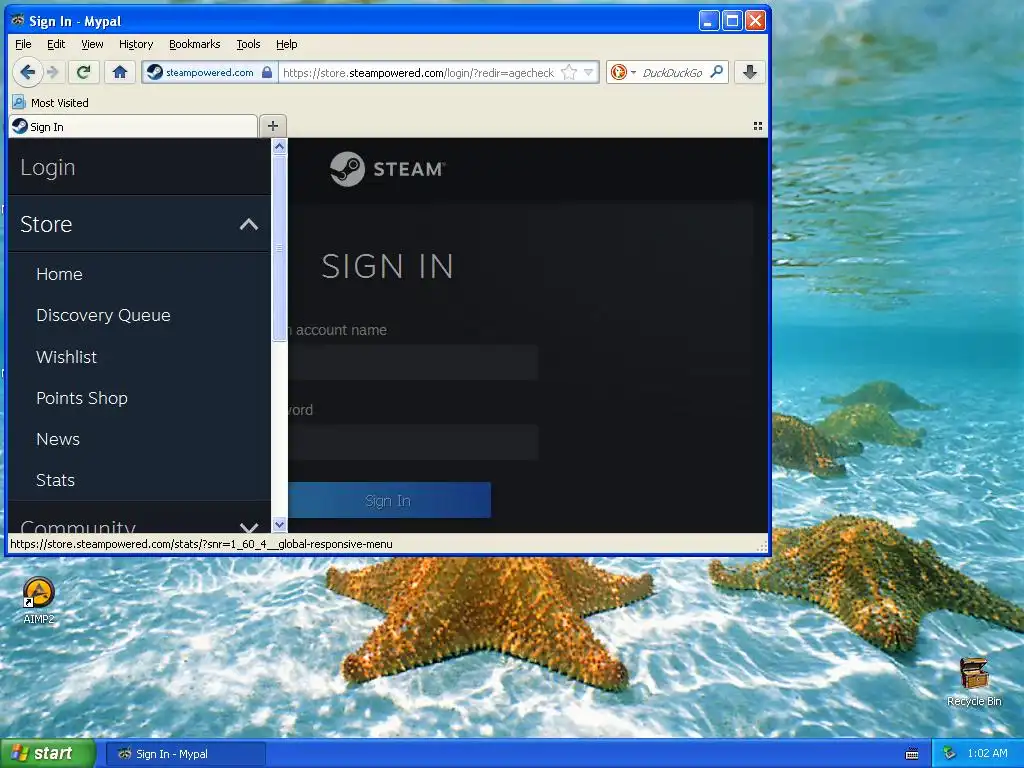Maximize the Mypal window
The height and width of the screenshot is (768, 1024).
[x=732, y=21]
